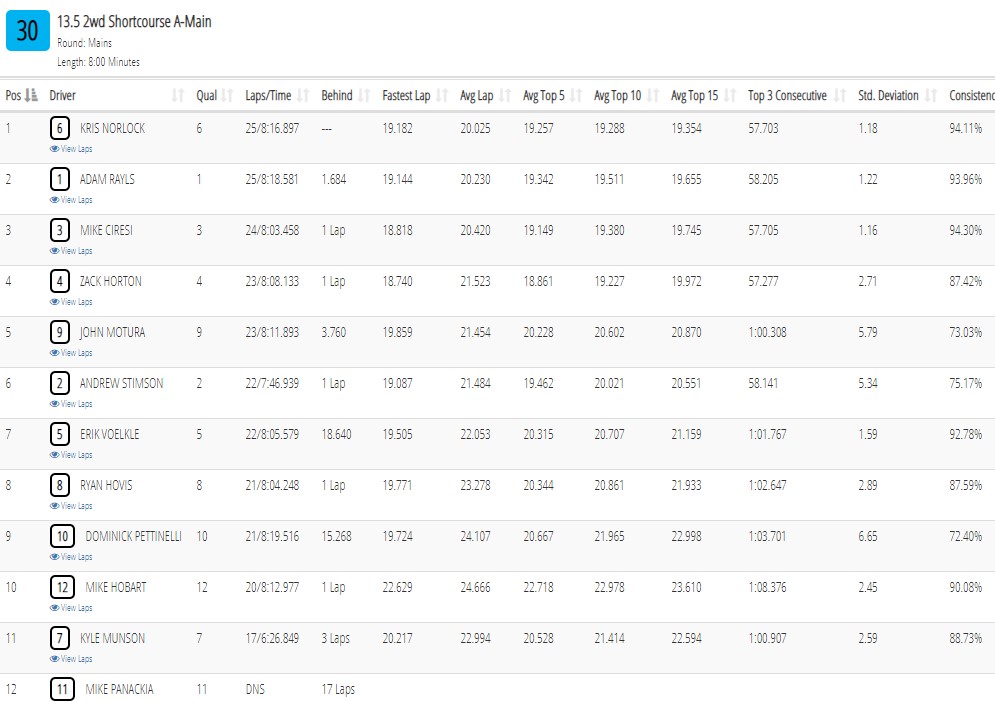The width and height of the screenshot is (995, 702).
Task: Sort by Avg Lap arrows icon
Action: pos(505,96)
